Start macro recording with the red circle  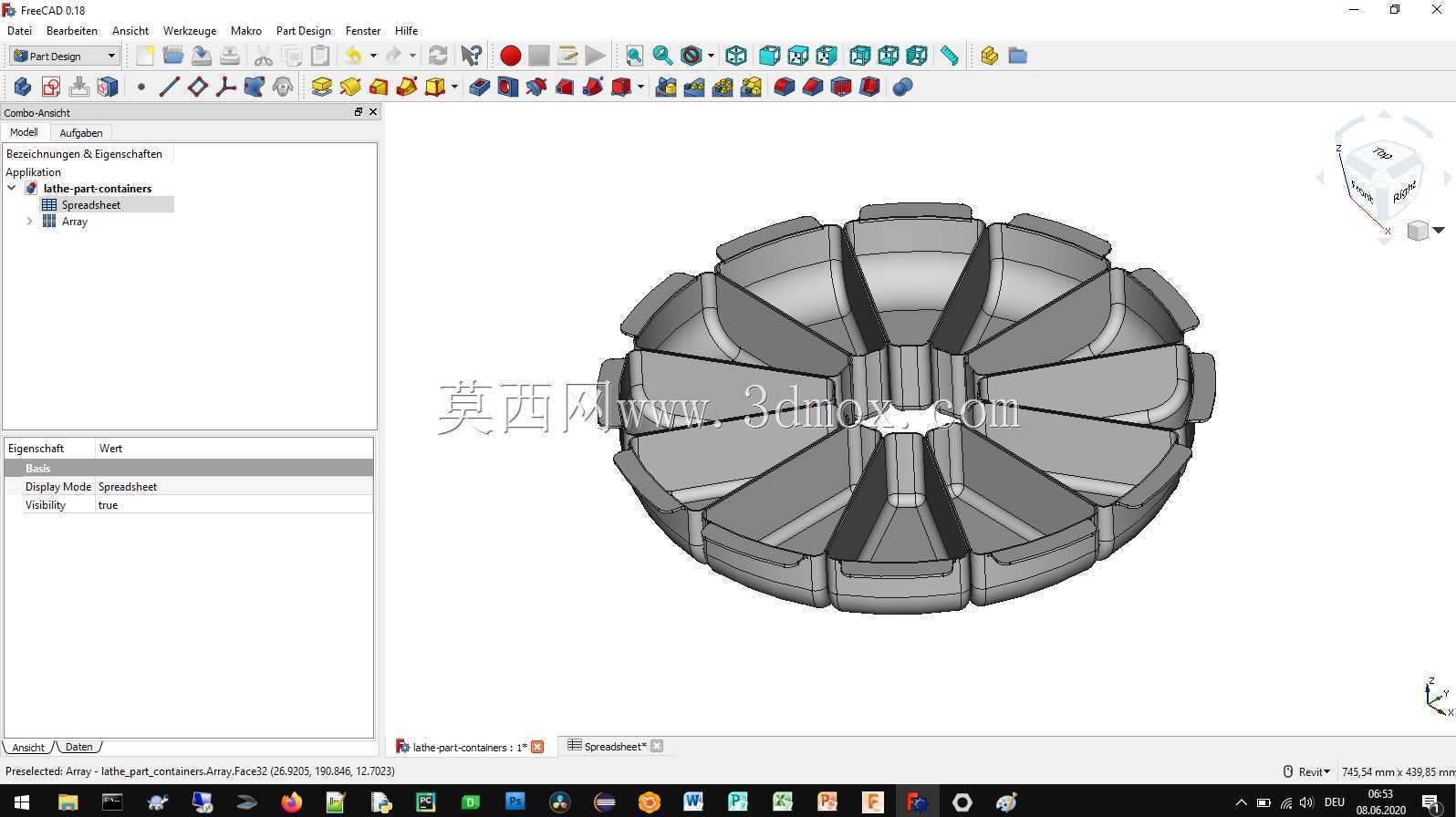pyautogui.click(x=511, y=56)
